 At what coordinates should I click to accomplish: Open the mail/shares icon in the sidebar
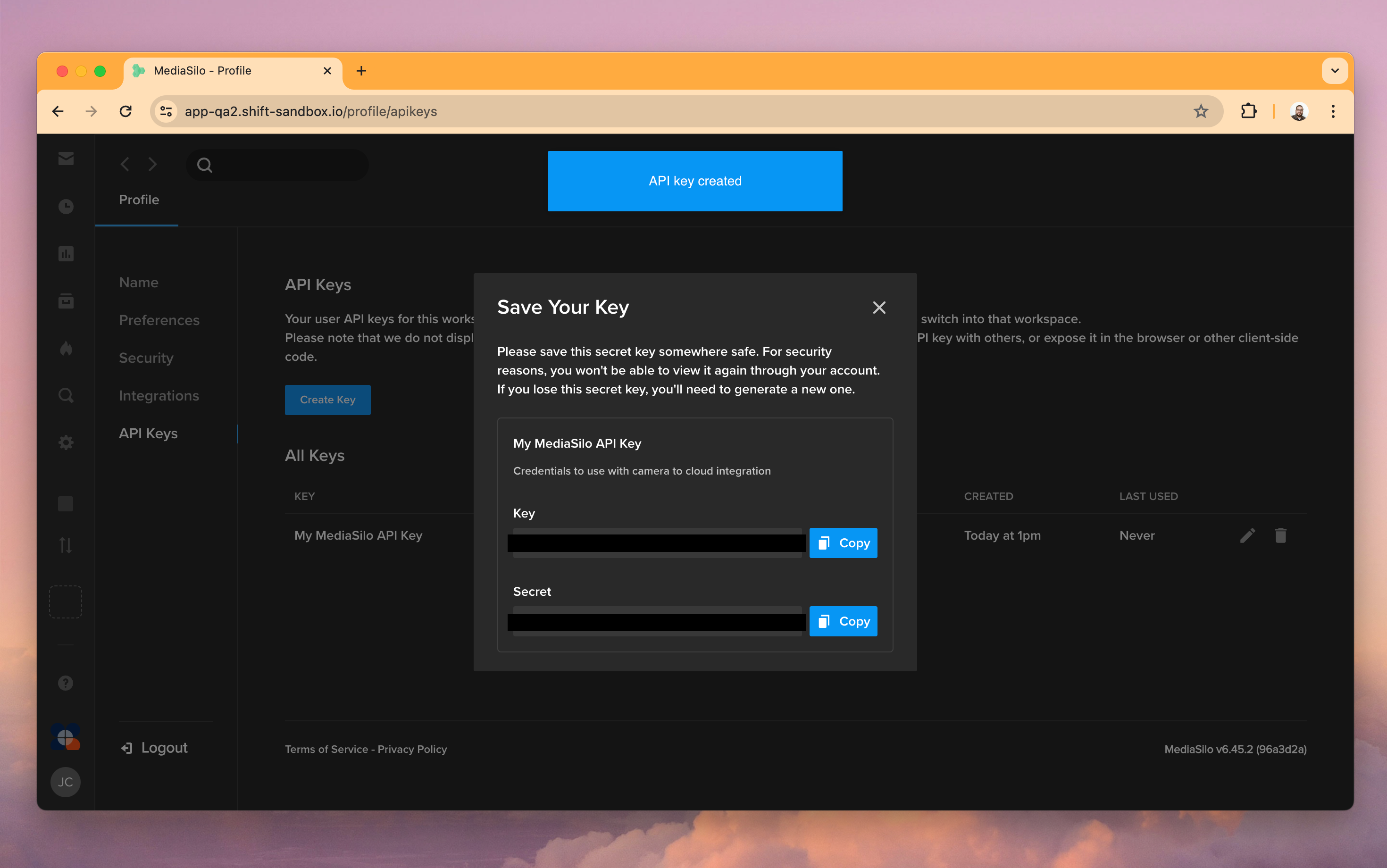click(66, 159)
